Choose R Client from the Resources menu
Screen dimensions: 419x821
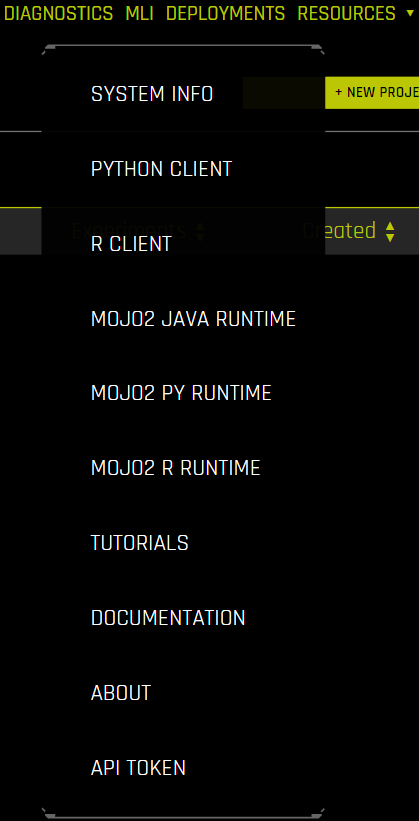pos(131,244)
